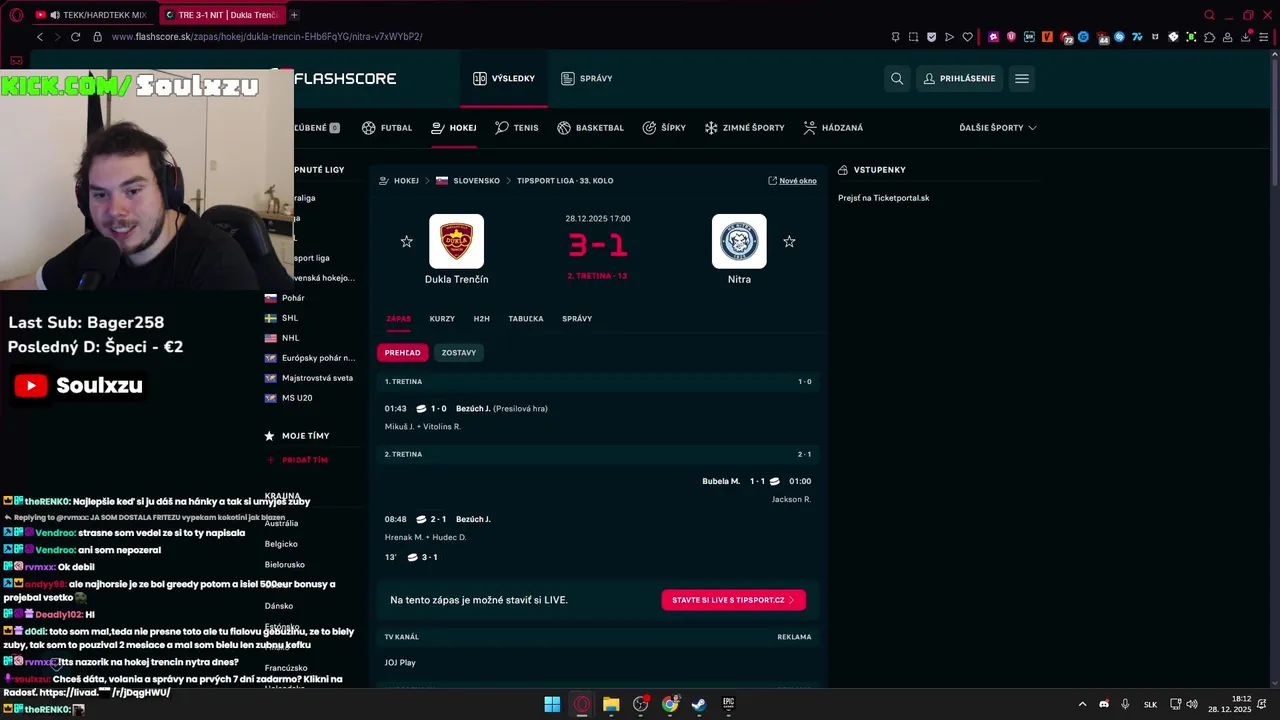Open the match Správy tab
The image size is (1280, 720).
click(577, 318)
